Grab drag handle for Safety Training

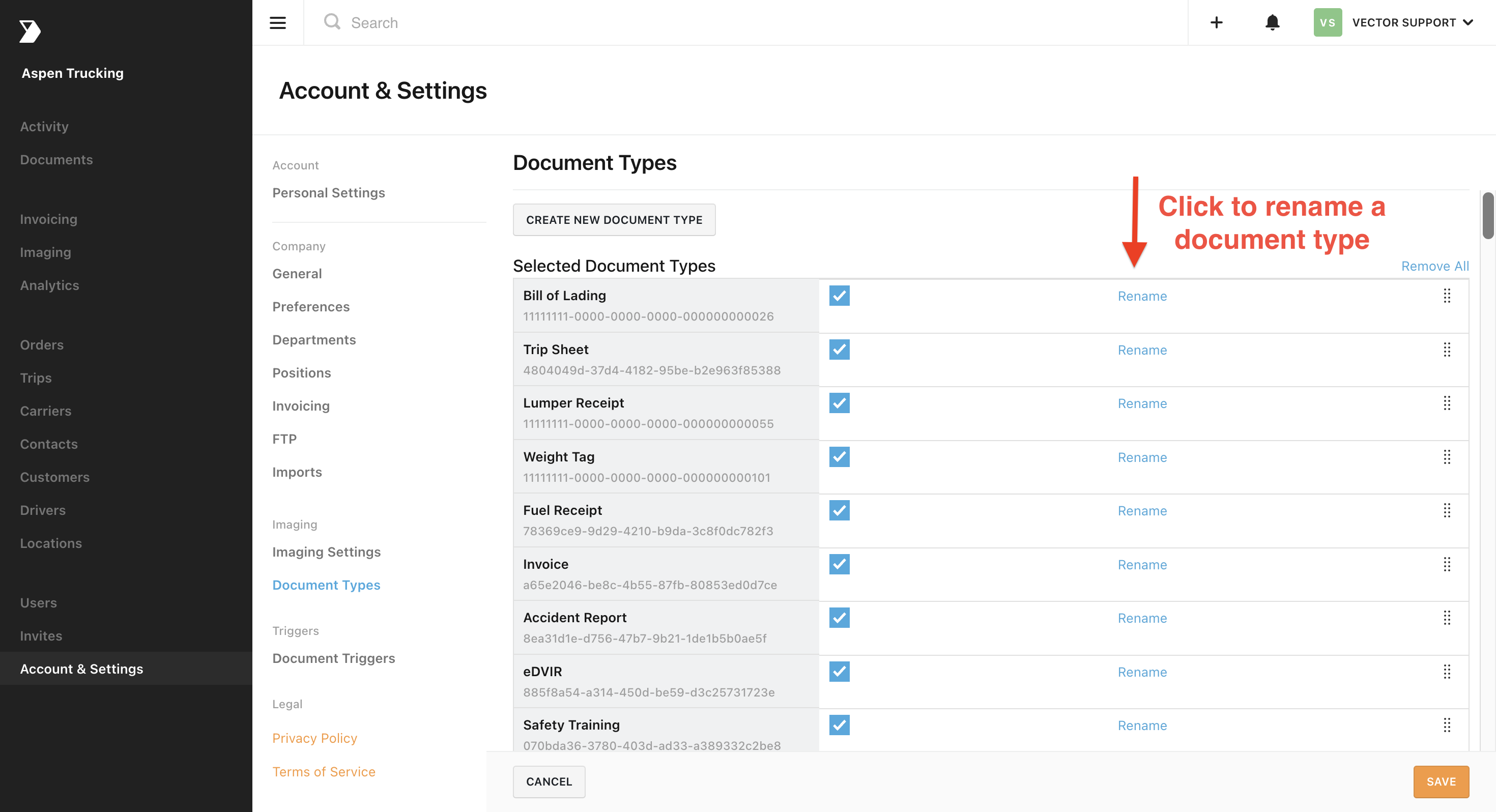(x=1447, y=726)
